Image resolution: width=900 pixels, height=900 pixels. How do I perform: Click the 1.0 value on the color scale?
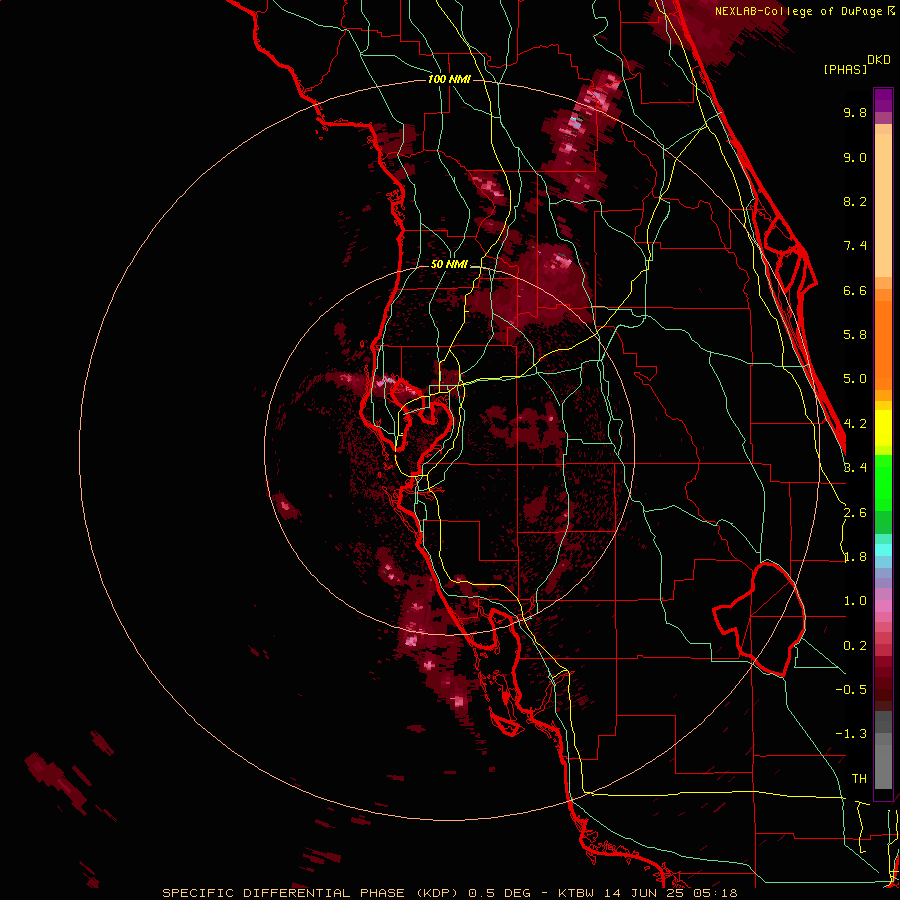(x=855, y=601)
